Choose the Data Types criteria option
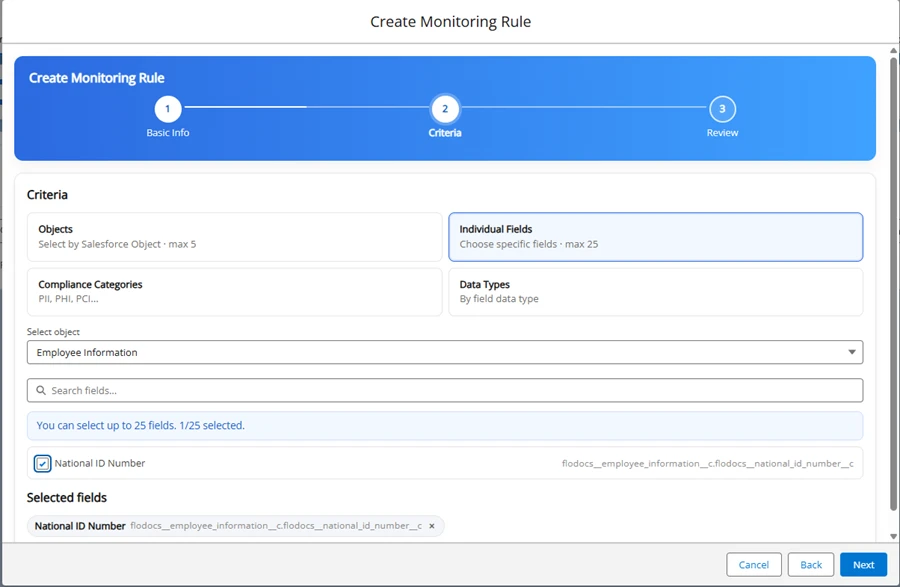This screenshot has height=587, width=900. [655, 292]
